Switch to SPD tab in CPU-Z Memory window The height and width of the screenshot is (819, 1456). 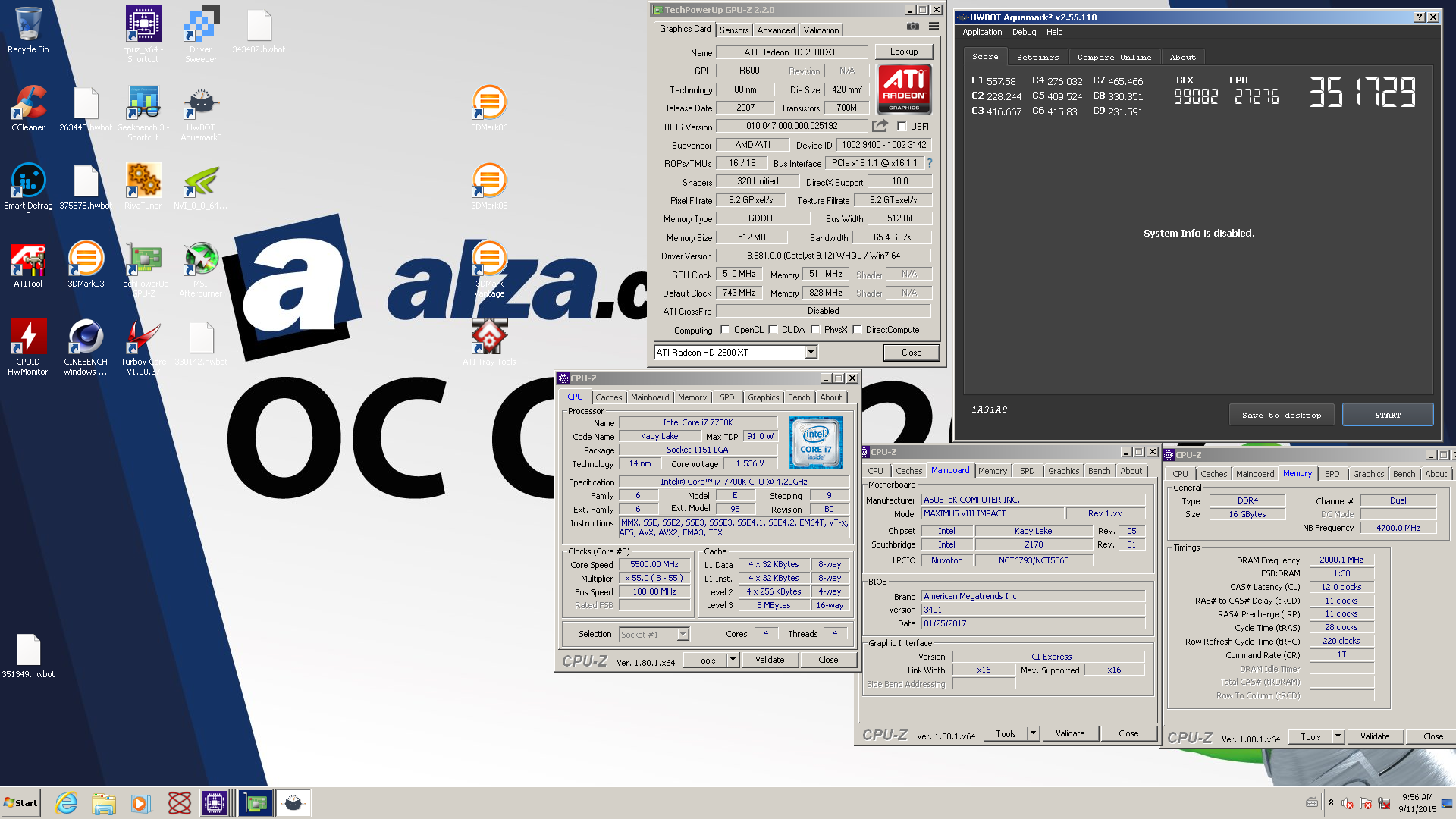(1332, 474)
